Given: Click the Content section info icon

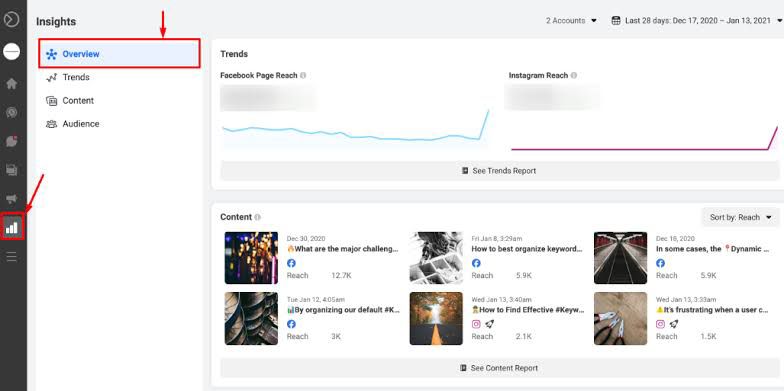Looking at the screenshot, I should click(x=258, y=218).
